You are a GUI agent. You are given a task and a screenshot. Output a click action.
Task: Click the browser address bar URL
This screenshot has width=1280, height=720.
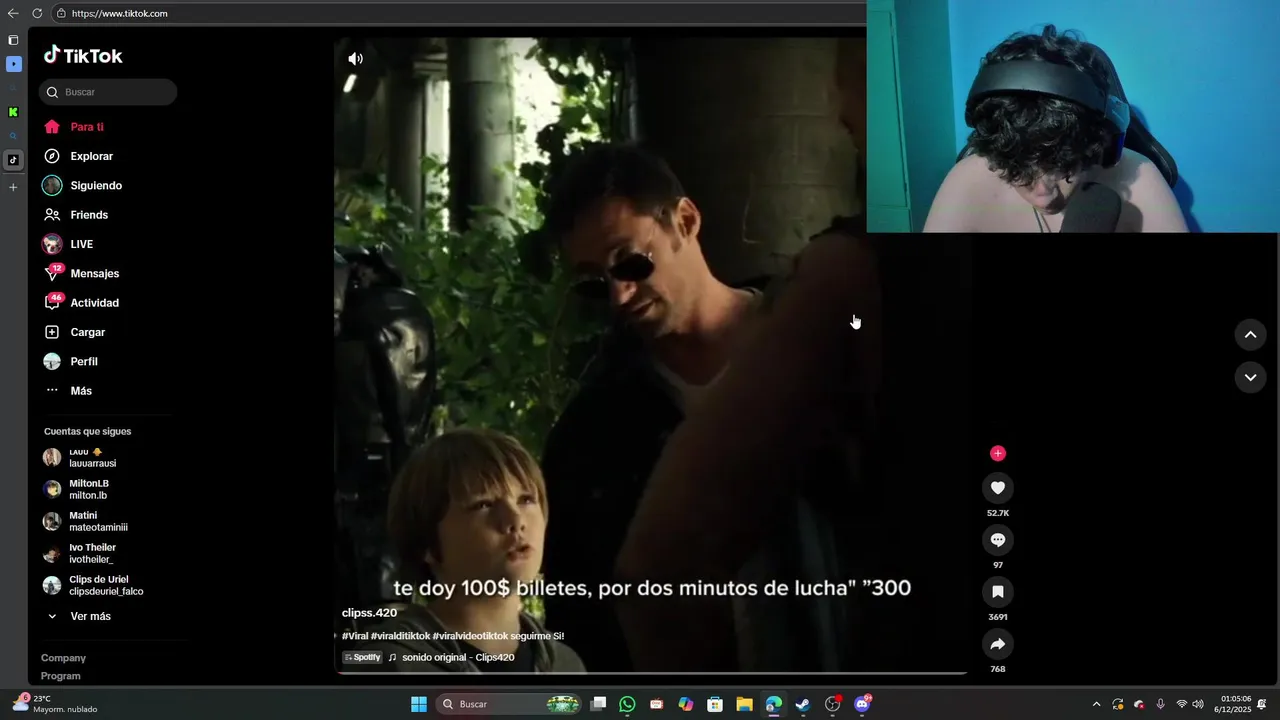119,14
